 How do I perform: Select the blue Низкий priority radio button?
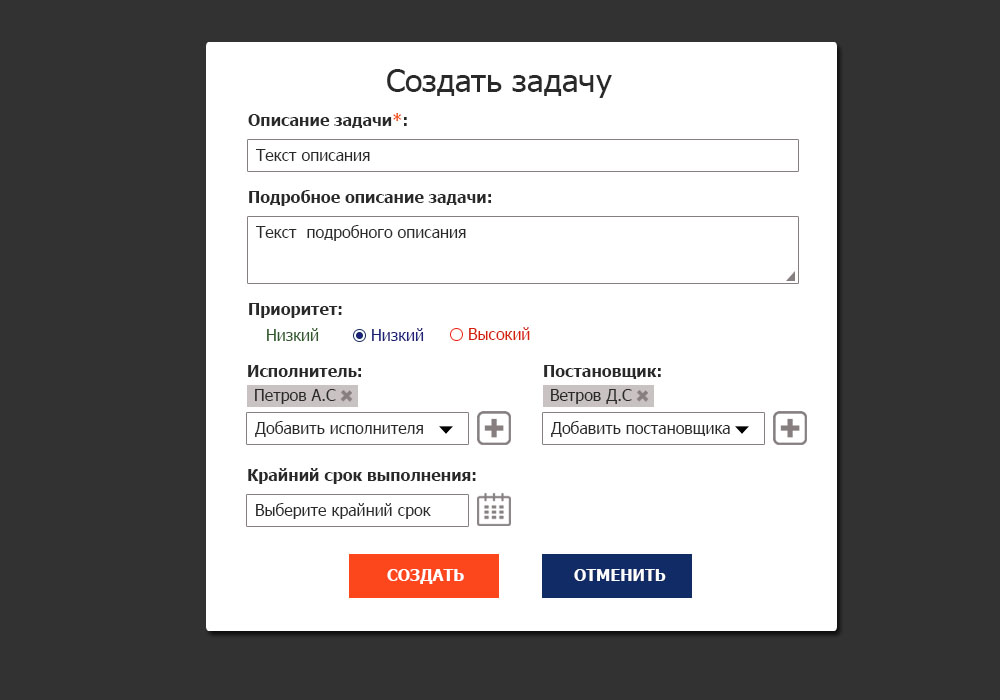pyautogui.click(x=360, y=336)
